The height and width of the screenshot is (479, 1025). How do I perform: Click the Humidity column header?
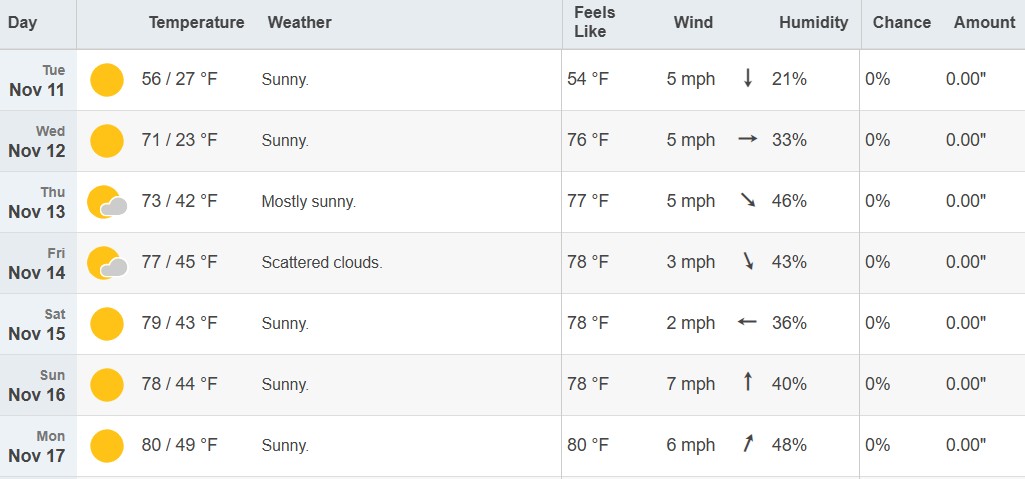pyautogui.click(x=813, y=23)
